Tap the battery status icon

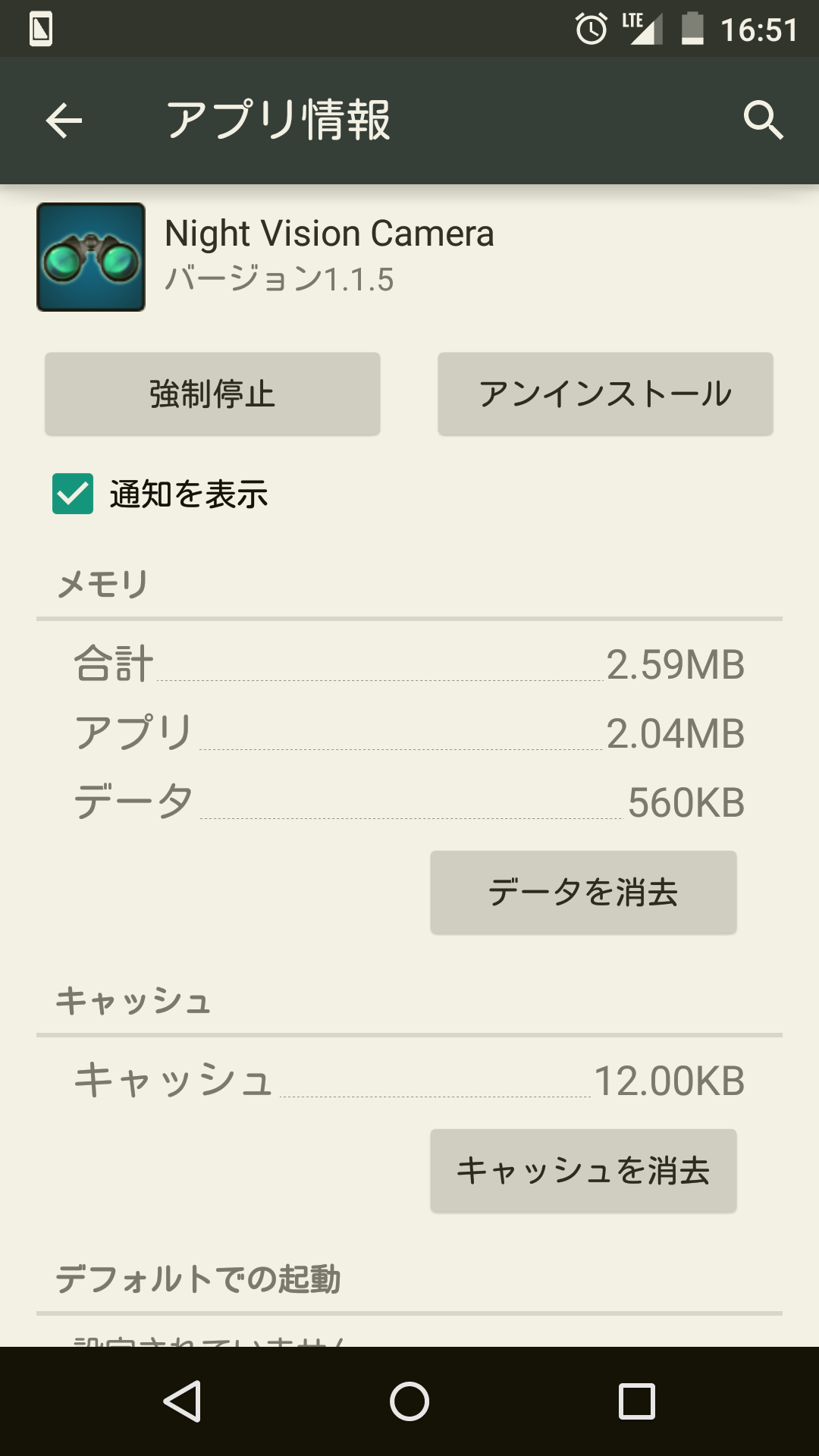[x=692, y=30]
